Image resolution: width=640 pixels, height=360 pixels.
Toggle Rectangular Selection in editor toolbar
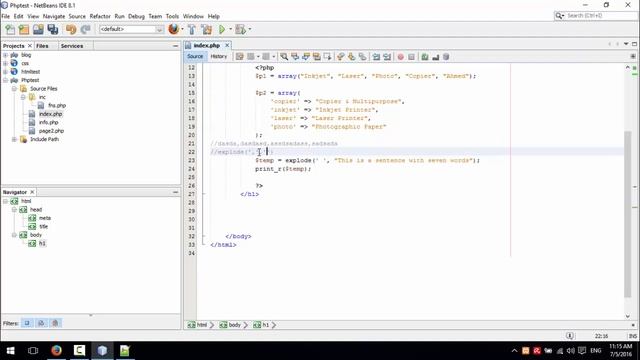tap(327, 57)
